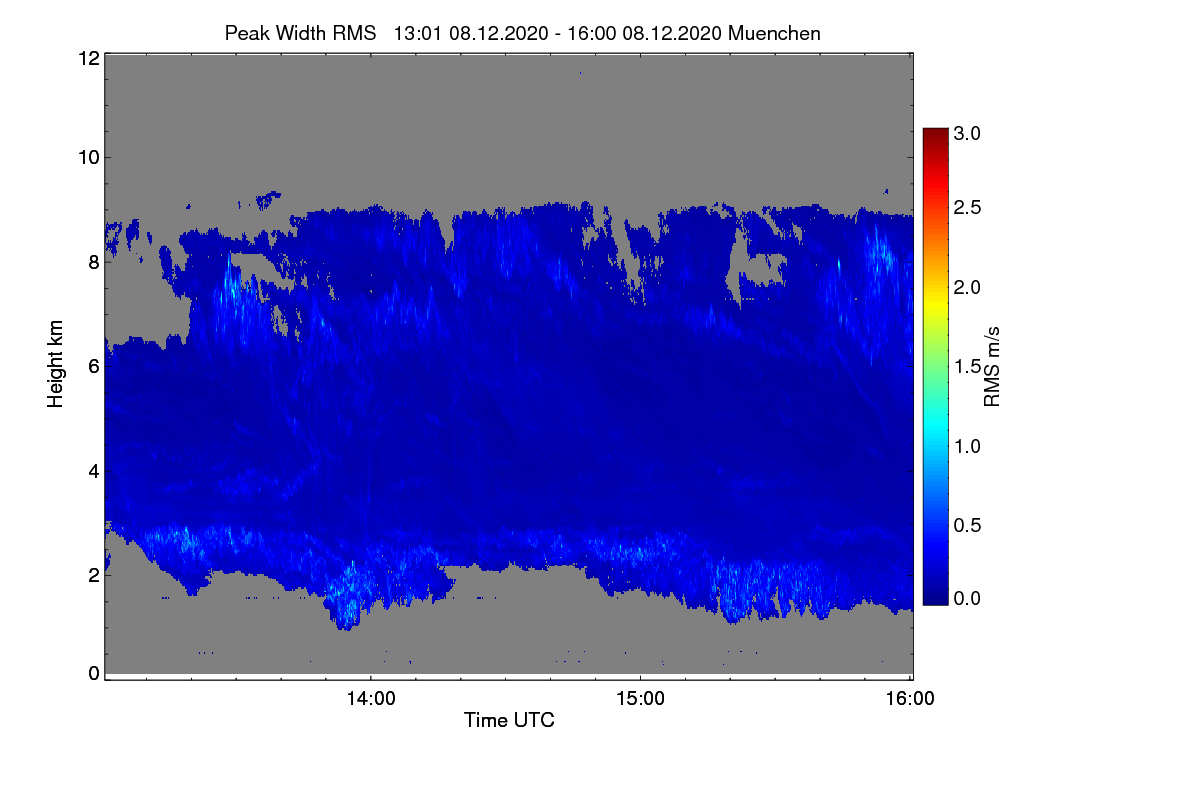1200x800 pixels.
Task: Click the colorbar value 1.0
Action: click(969, 445)
